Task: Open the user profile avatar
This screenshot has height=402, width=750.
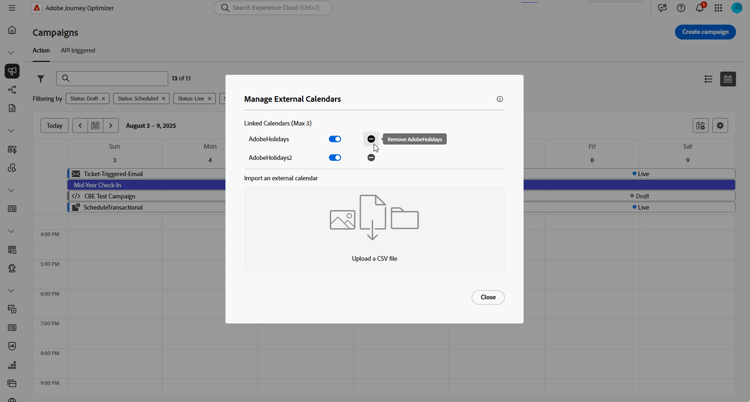Action: pos(737,8)
